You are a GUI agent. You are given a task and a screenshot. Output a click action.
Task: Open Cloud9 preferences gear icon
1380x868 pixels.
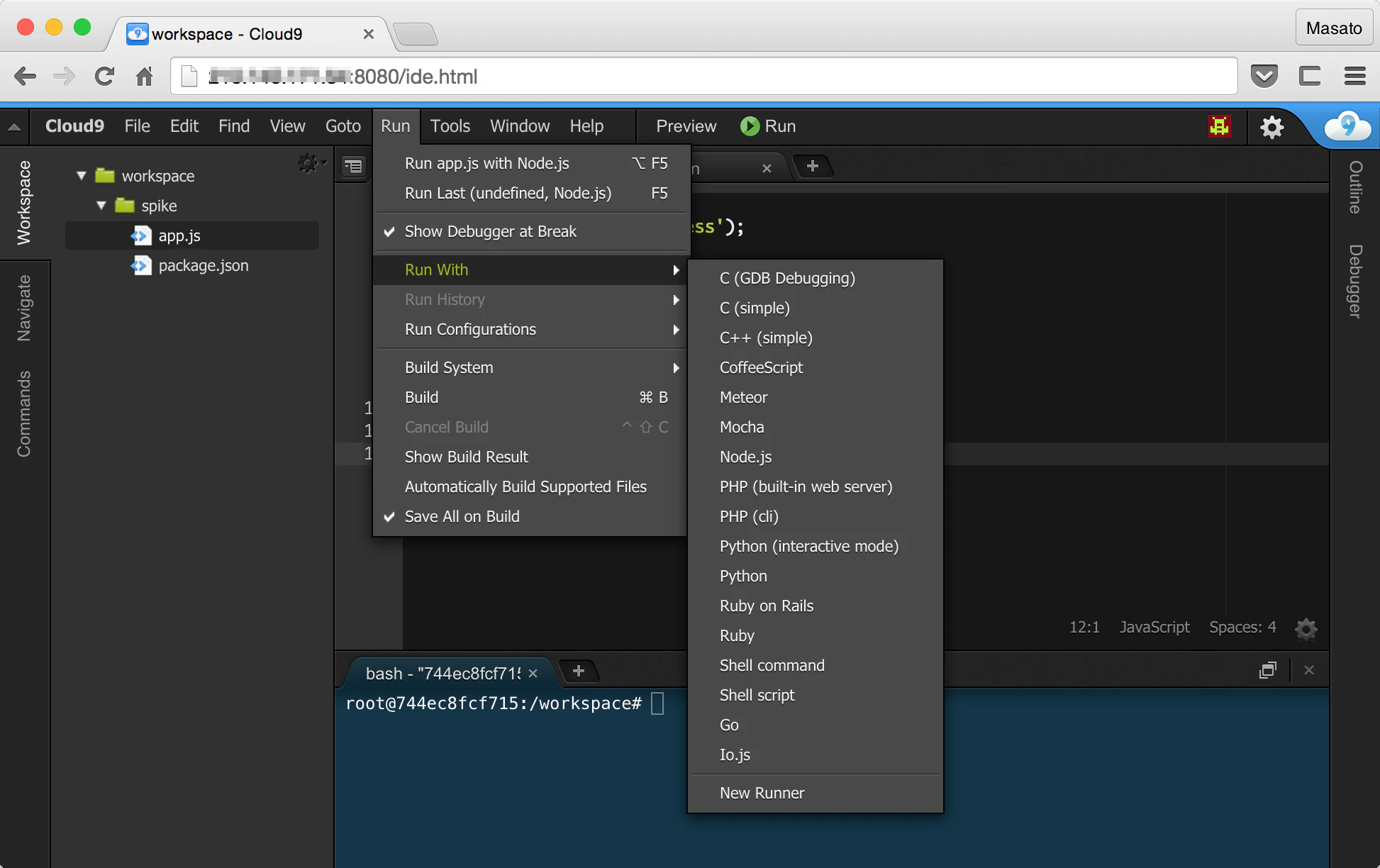1272,127
